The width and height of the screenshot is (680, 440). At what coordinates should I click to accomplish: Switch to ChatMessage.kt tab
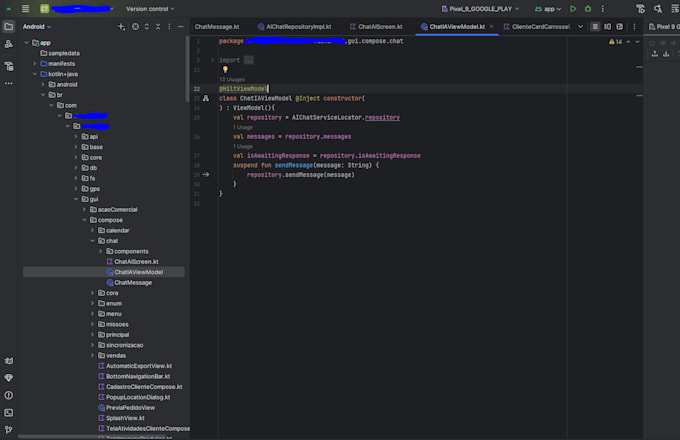pos(216,27)
